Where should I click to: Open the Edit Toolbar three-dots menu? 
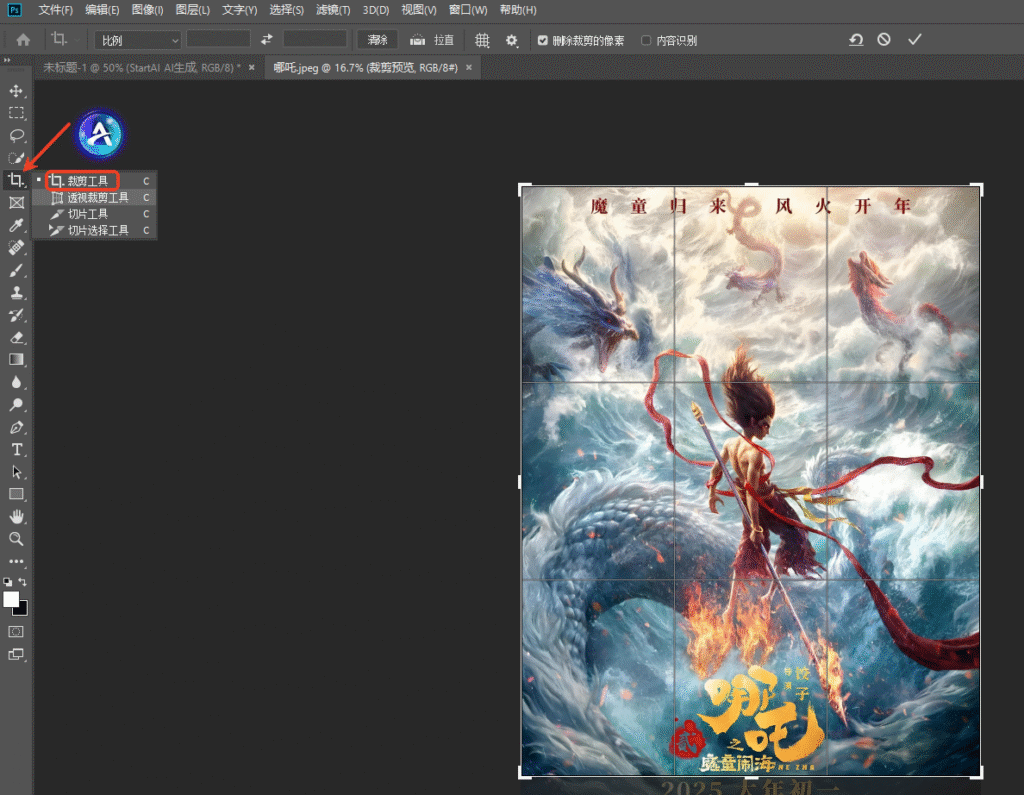point(16,561)
